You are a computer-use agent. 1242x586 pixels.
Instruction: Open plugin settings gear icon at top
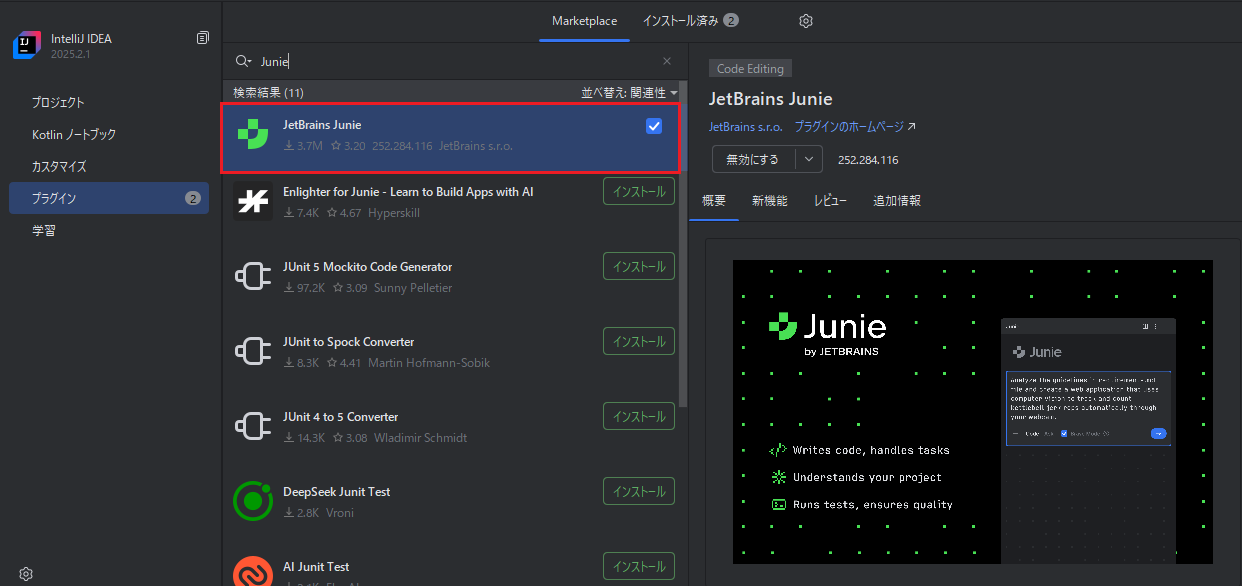coord(806,21)
